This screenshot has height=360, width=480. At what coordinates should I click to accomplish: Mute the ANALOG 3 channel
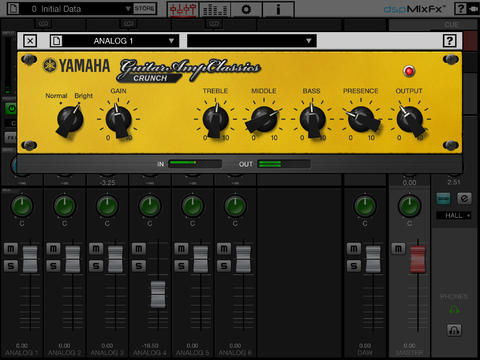click(96, 249)
